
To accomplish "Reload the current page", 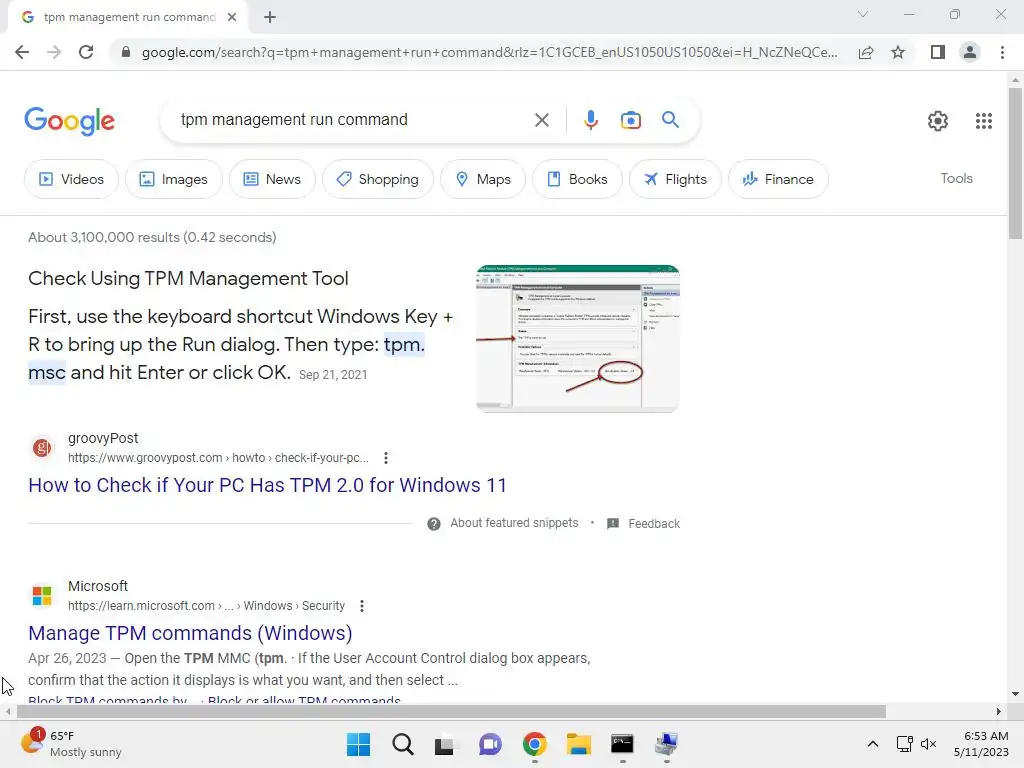I will (86, 52).
